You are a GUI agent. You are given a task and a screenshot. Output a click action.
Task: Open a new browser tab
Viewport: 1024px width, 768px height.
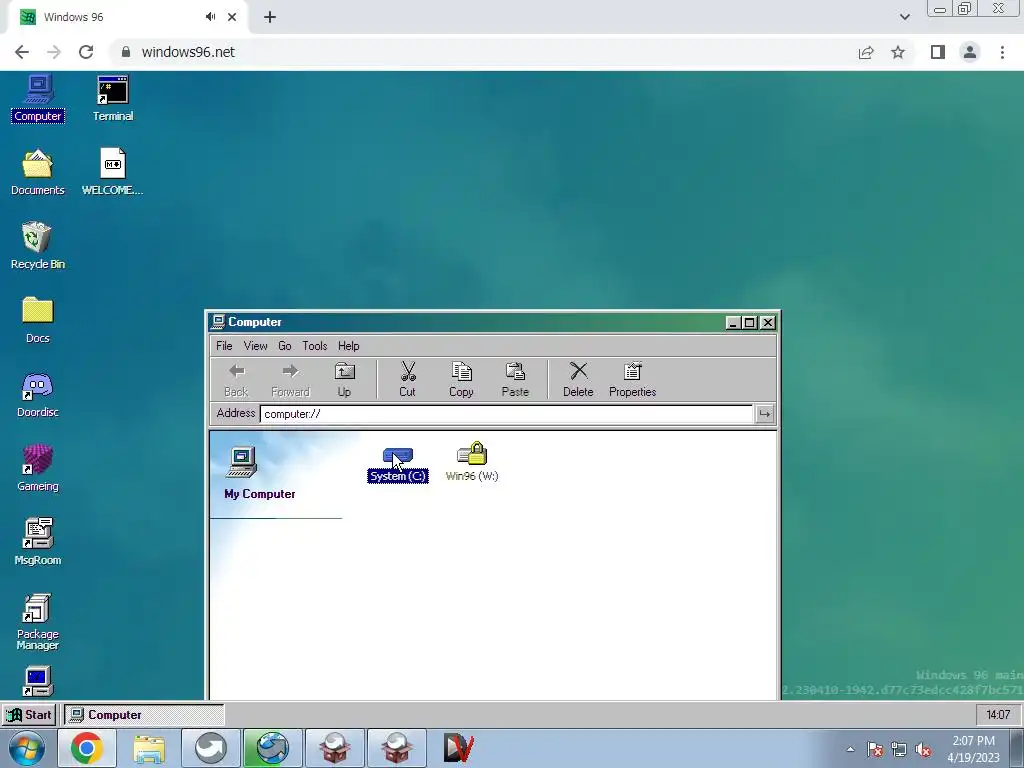pyautogui.click(x=270, y=17)
